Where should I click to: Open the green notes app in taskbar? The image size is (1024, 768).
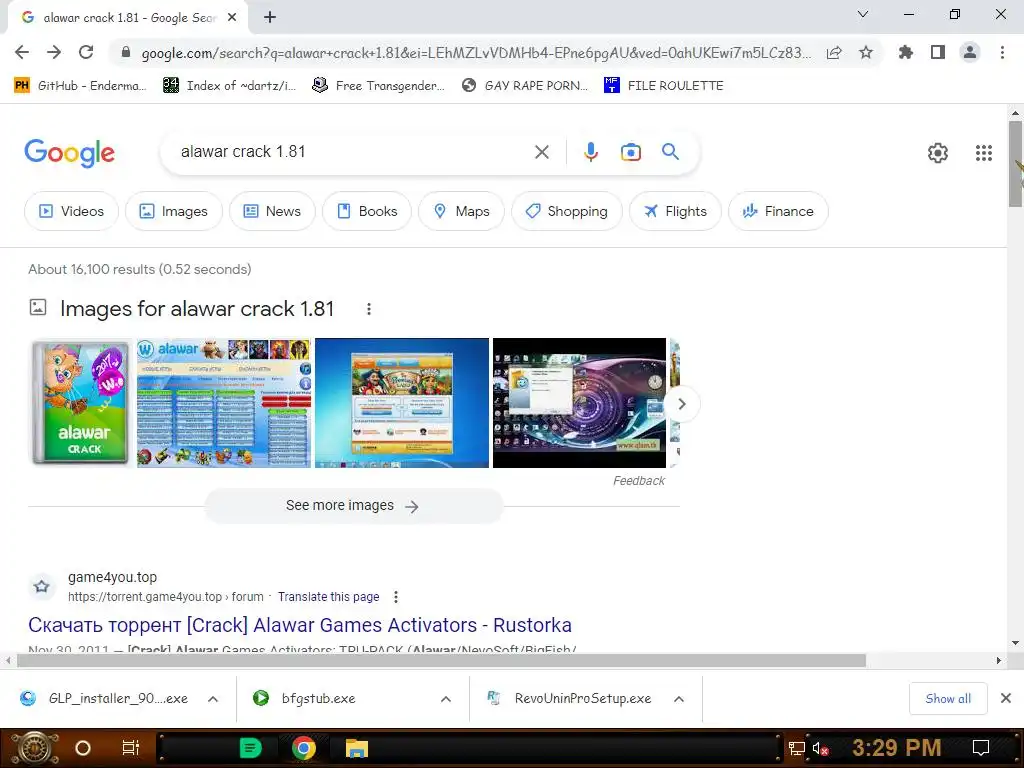(x=251, y=748)
